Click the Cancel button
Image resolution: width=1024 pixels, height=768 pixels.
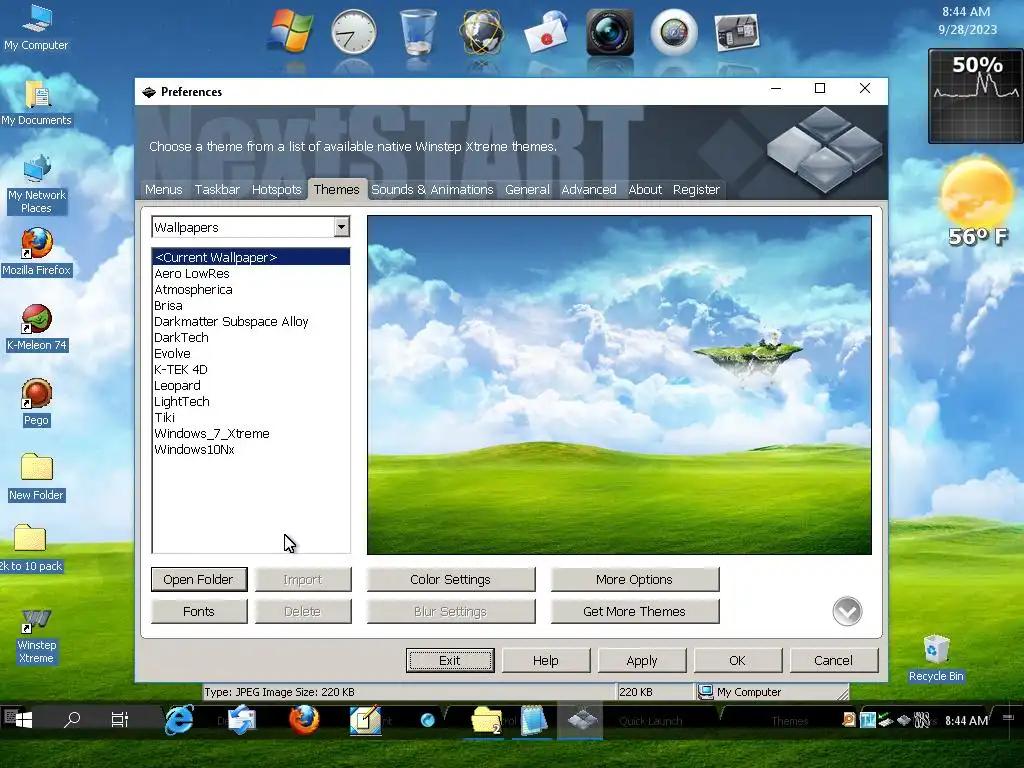pyautogui.click(x=834, y=660)
